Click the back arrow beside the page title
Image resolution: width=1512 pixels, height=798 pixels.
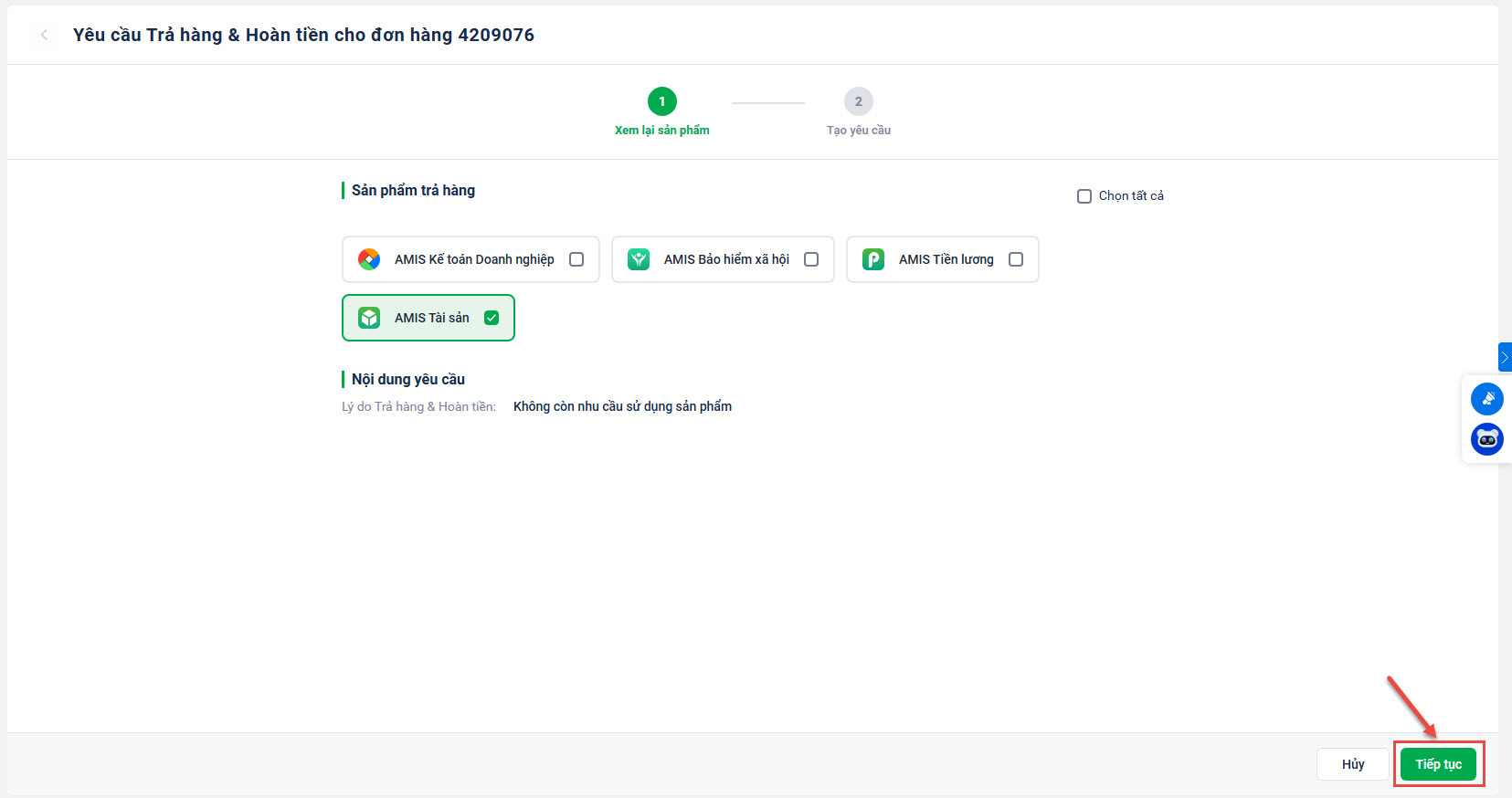44,35
